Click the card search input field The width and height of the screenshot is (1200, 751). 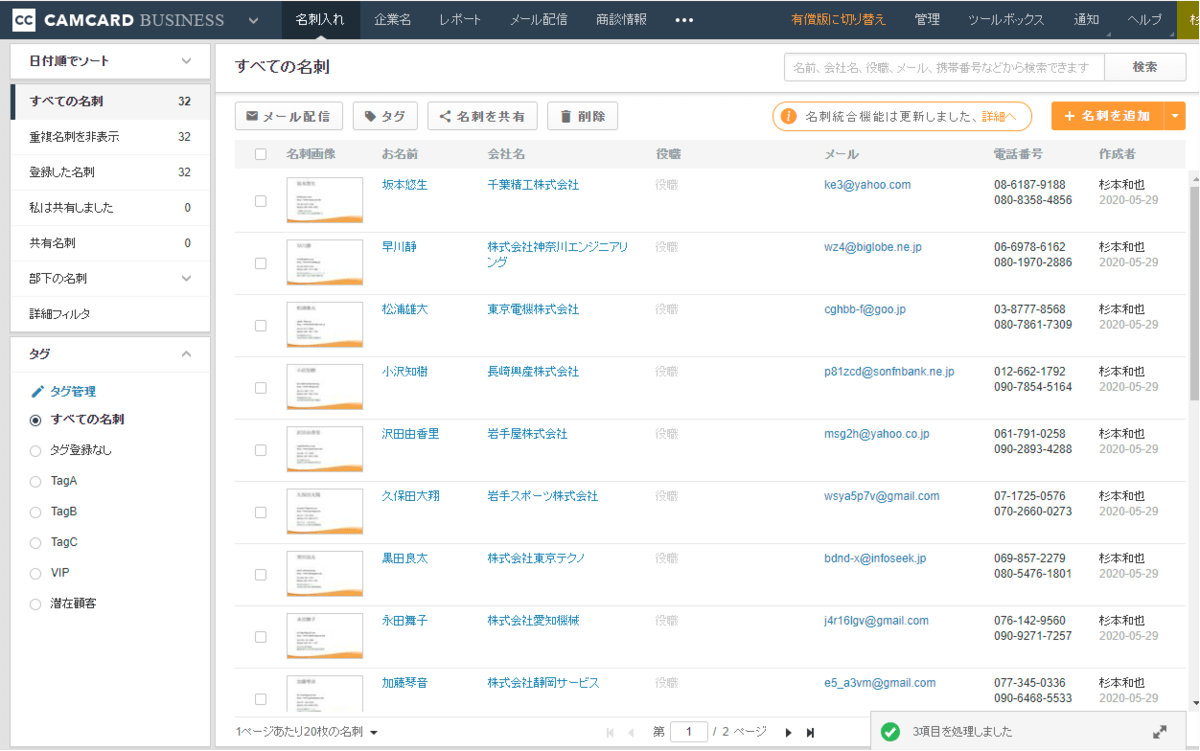pyautogui.click(x=944, y=67)
